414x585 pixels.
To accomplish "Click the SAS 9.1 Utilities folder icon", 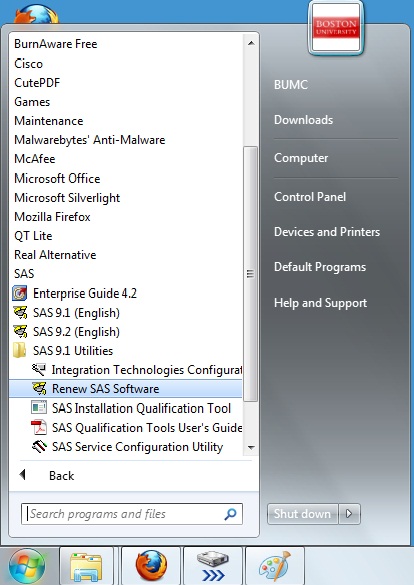I will (x=19, y=351).
